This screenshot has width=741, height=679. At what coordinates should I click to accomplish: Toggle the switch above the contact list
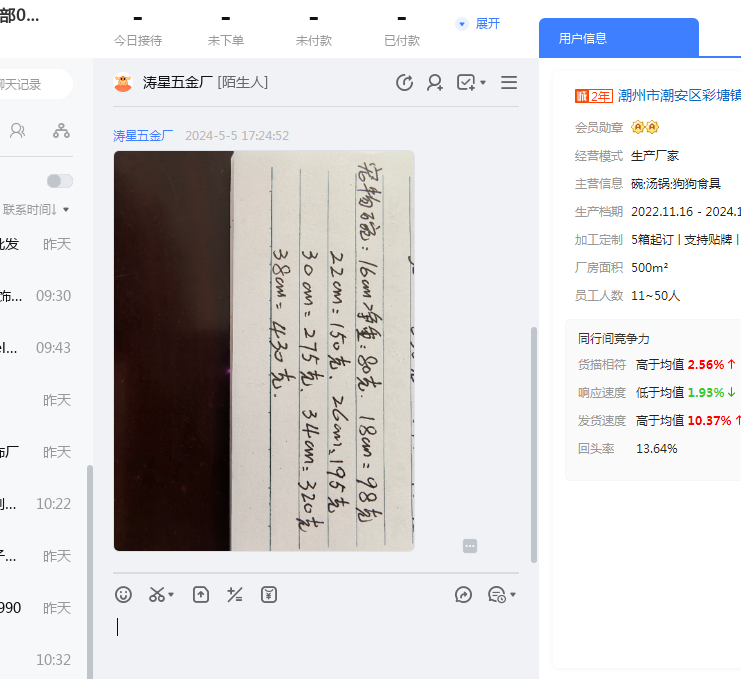(60, 181)
